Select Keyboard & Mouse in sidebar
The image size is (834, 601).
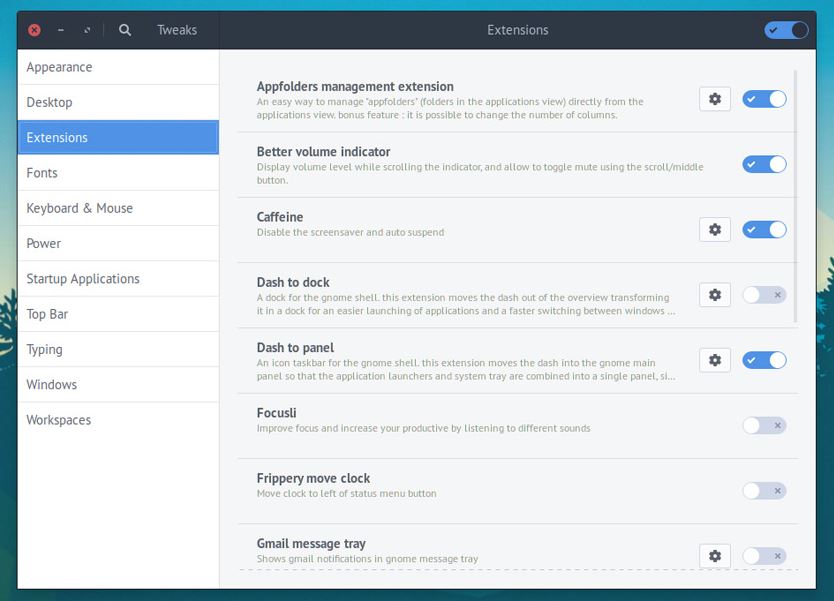coord(79,208)
